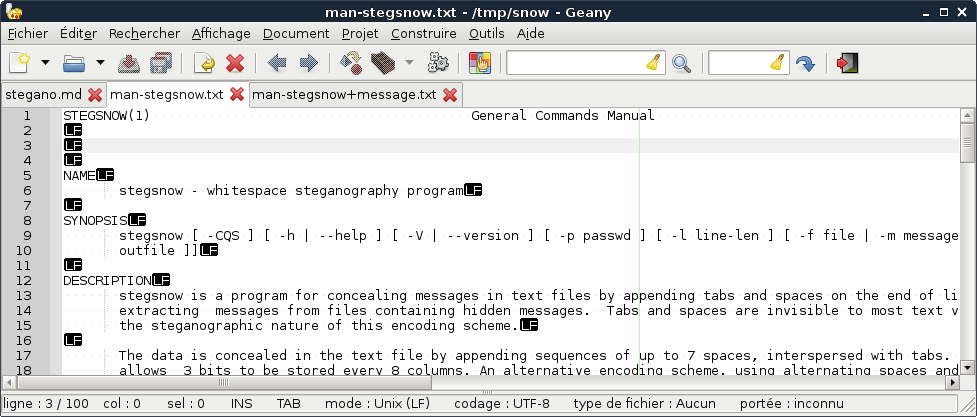
Task: Click the vertical scrollbar thumb
Action: 967,143
